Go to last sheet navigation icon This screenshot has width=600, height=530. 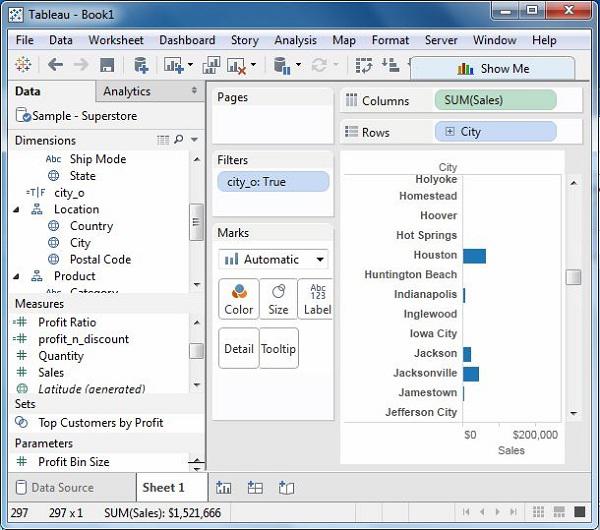pyautogui.click(x=514, y=512)
